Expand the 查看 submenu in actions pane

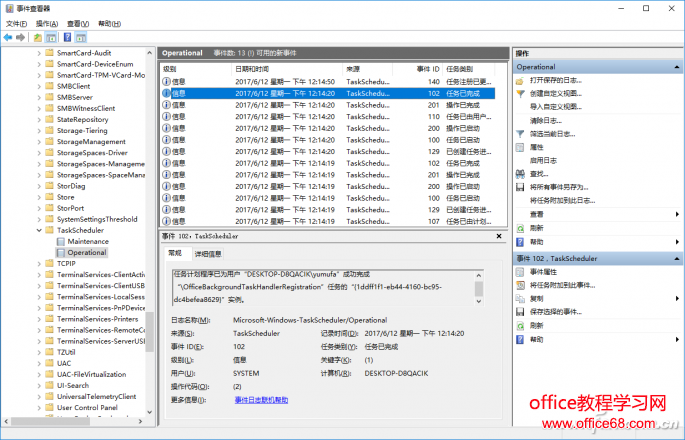(676, 214)
